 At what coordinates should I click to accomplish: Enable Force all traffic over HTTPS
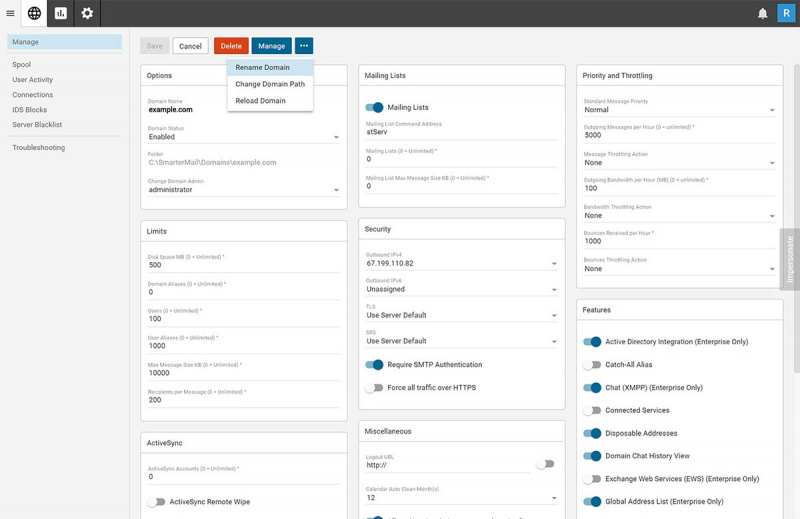(375, 388)
